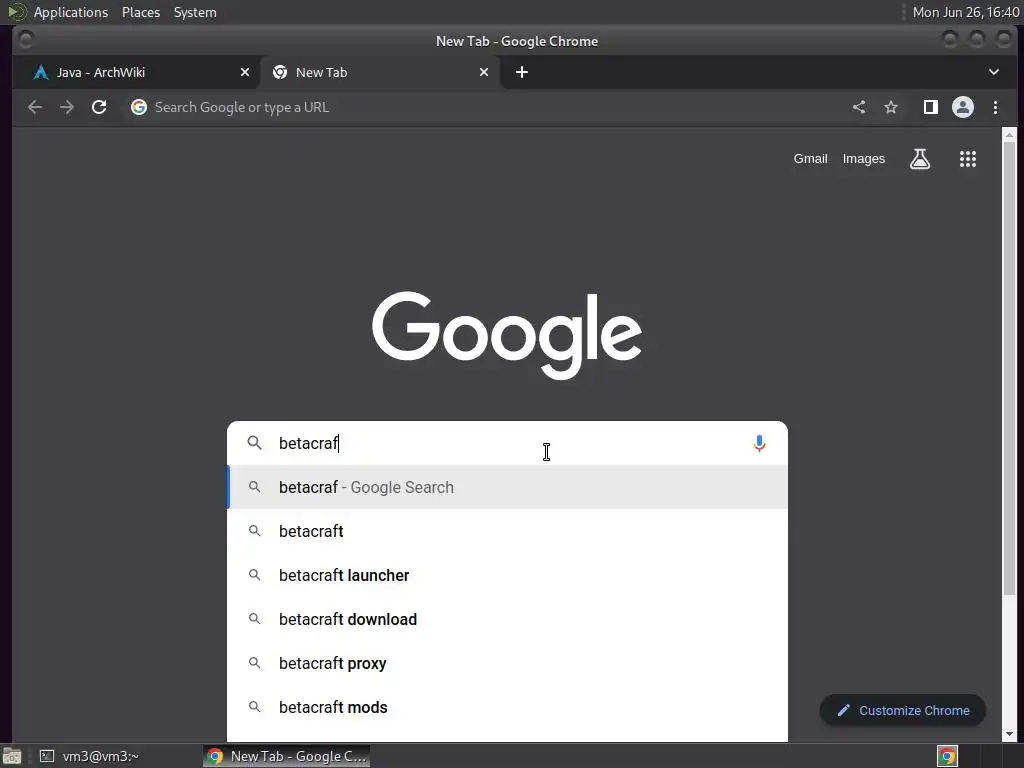Reload the current page
Screen dimensions: 1024x768
(99, 107)
